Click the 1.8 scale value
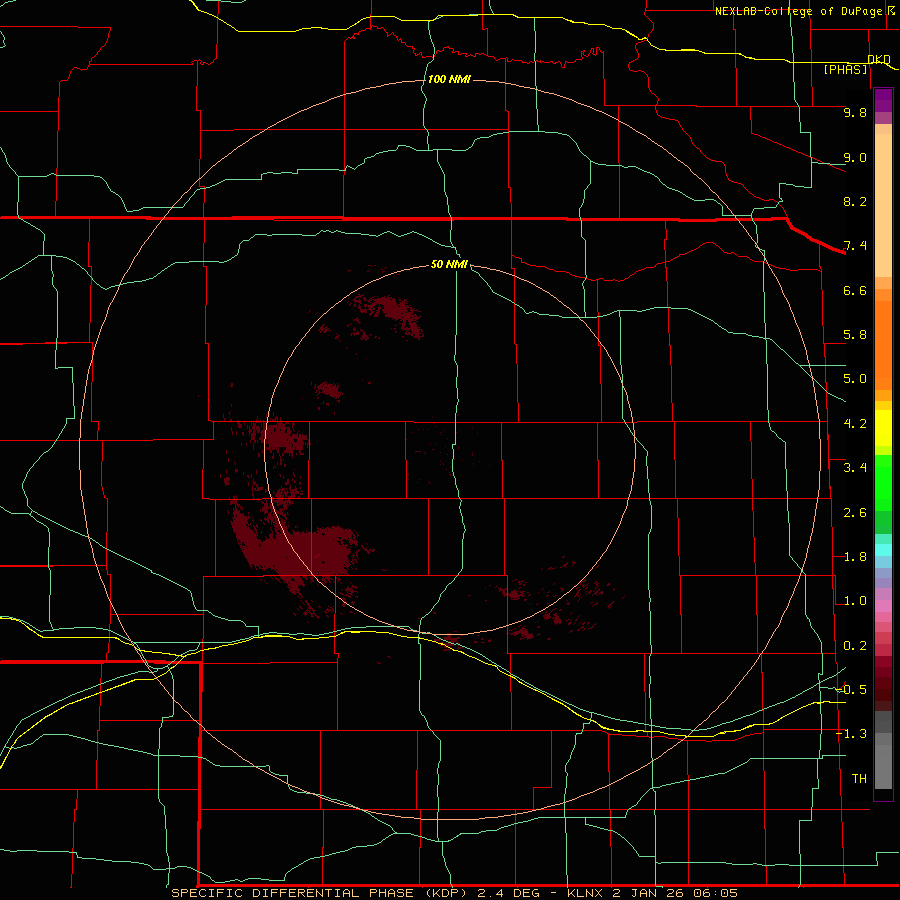This screenshot has width=900, height=900. coord(855,557)
